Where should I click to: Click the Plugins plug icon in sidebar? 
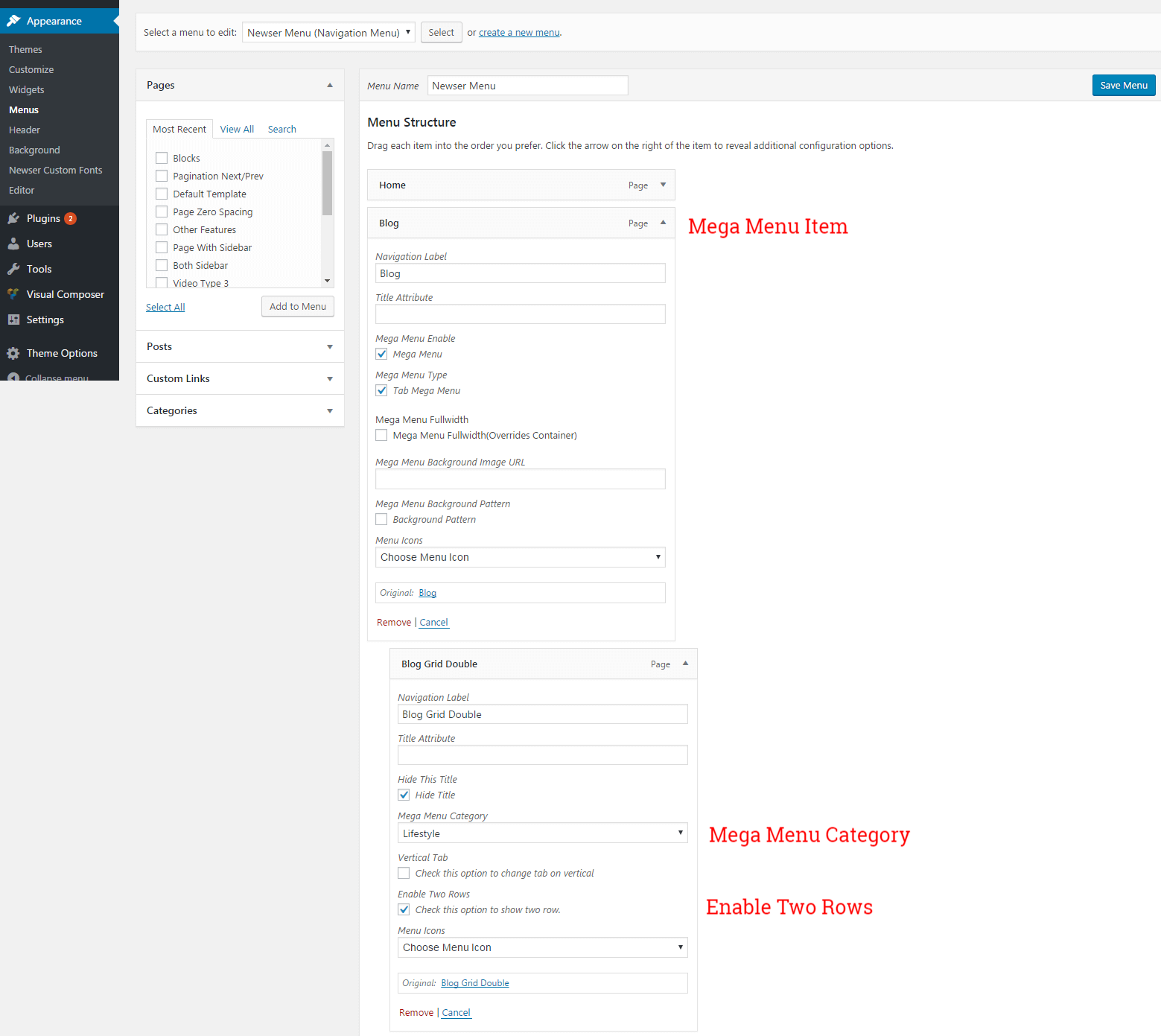[13, 218]
